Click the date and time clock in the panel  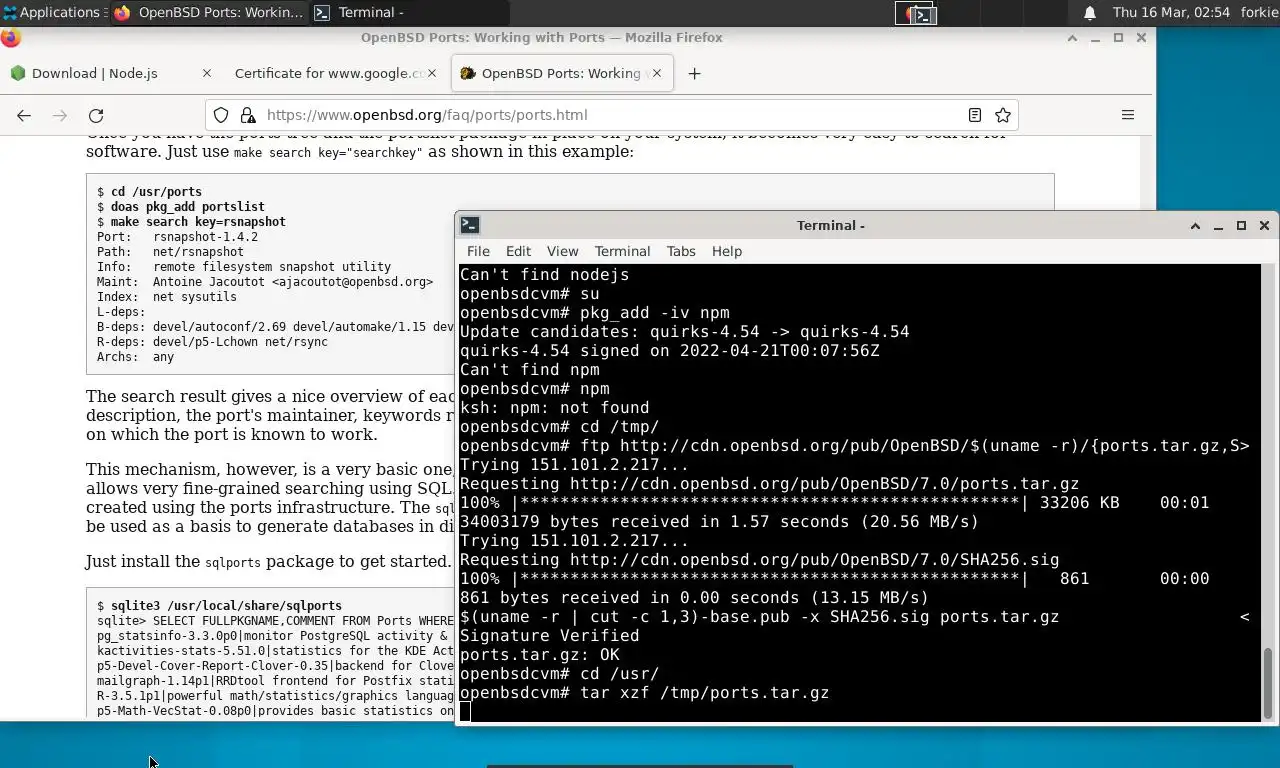pos(1171,13)
